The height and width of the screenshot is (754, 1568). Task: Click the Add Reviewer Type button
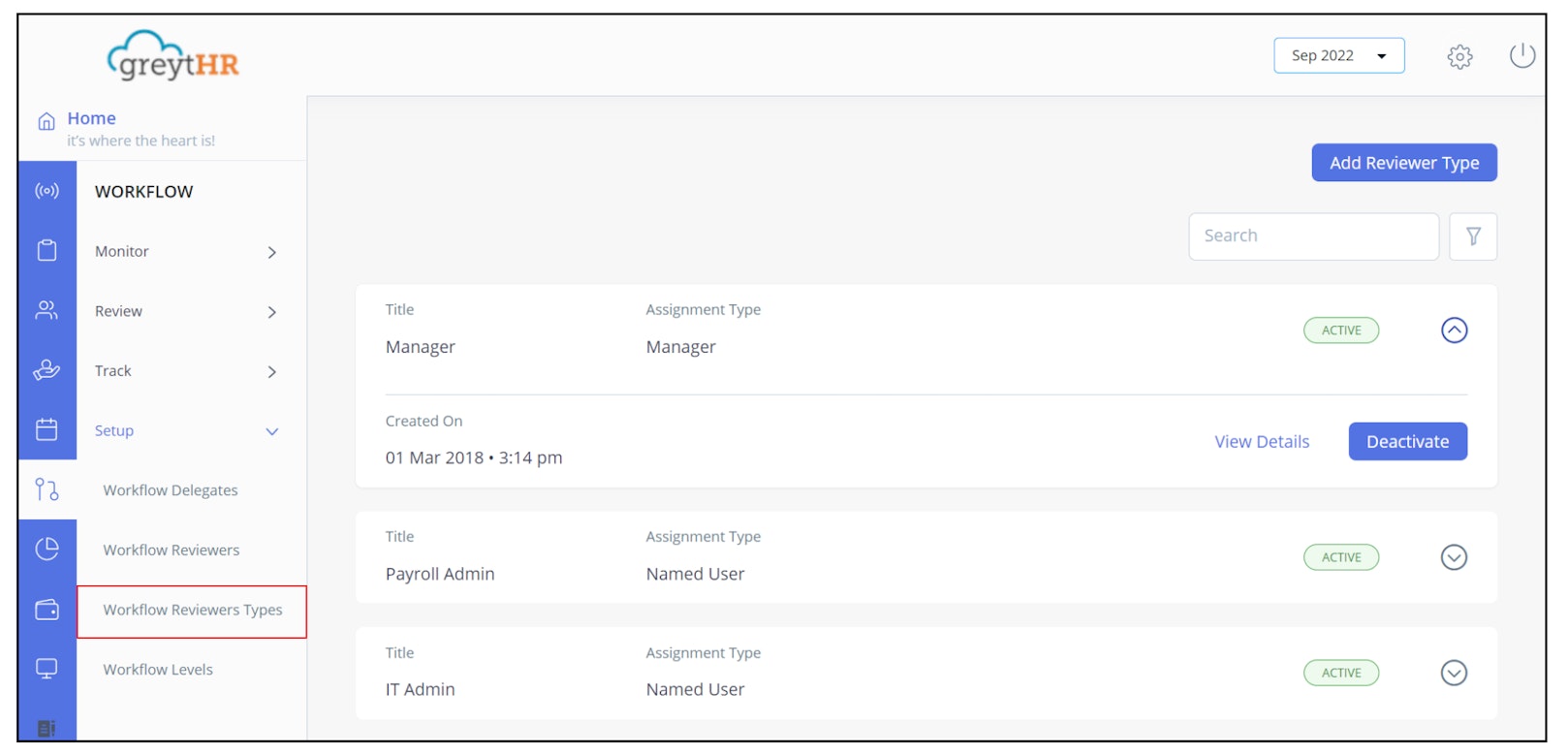click(1403, 162)
